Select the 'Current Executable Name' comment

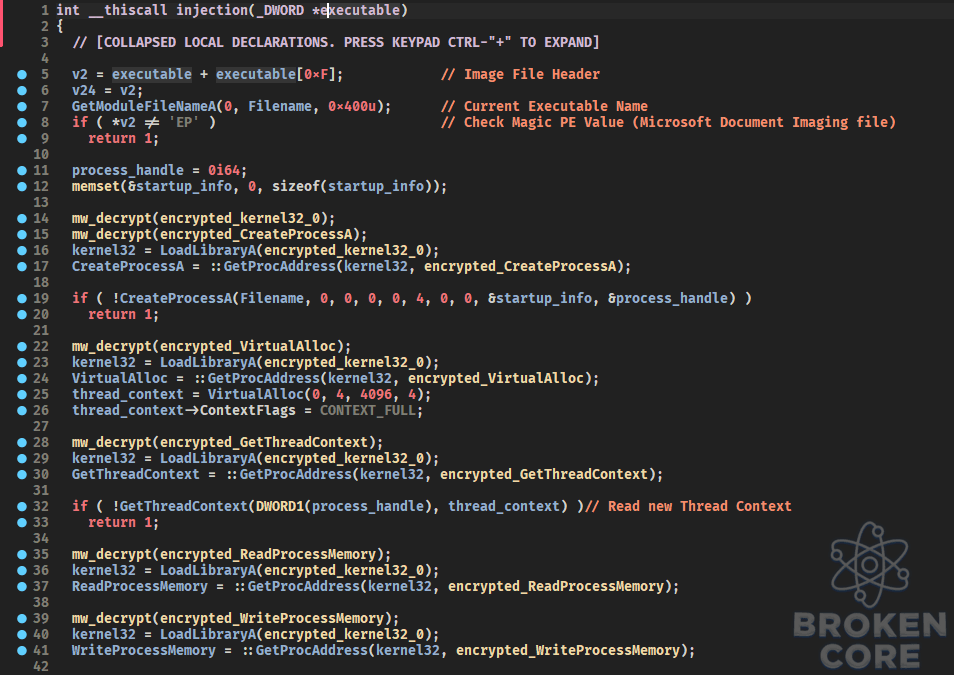pyautogui.click(x=544, y=107)
